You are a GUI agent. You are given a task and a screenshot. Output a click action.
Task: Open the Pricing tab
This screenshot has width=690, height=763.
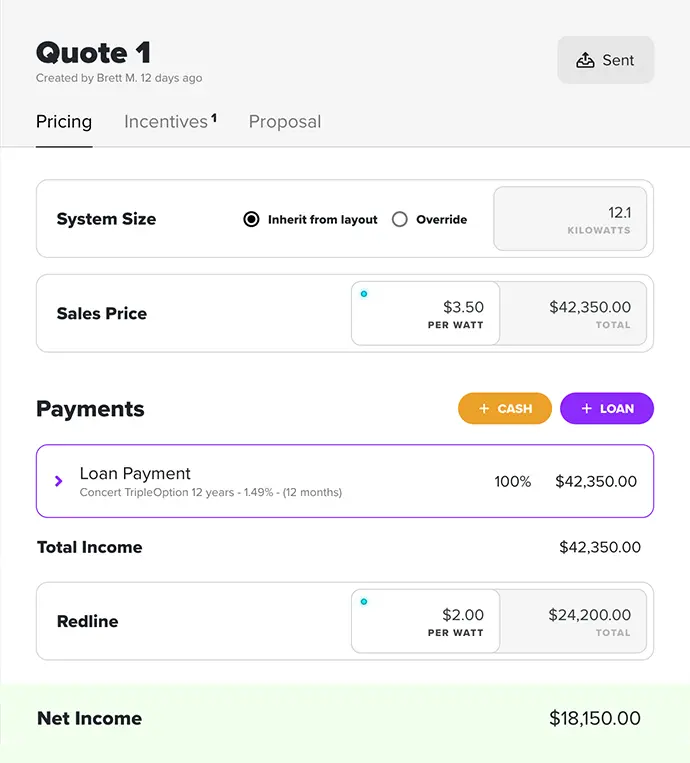[64, 122]
